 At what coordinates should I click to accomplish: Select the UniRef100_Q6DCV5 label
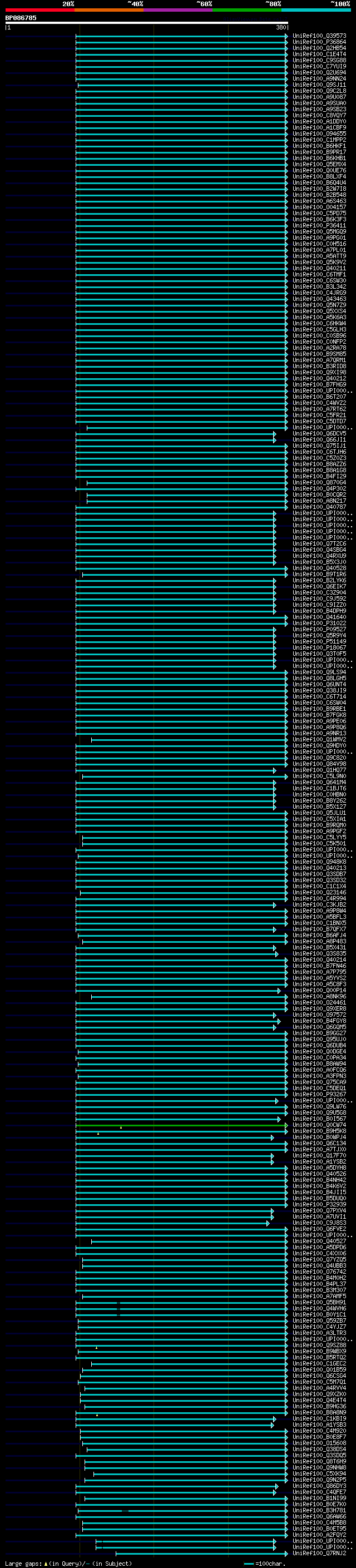pos(319,433)
